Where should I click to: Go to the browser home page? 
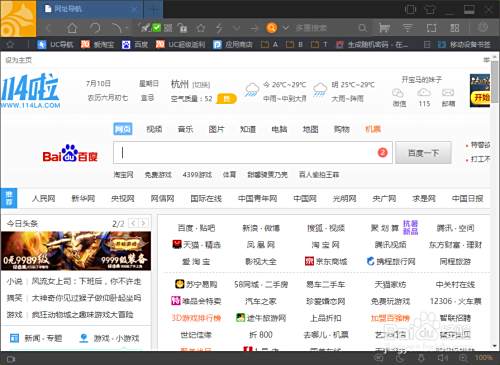(72, 28)
